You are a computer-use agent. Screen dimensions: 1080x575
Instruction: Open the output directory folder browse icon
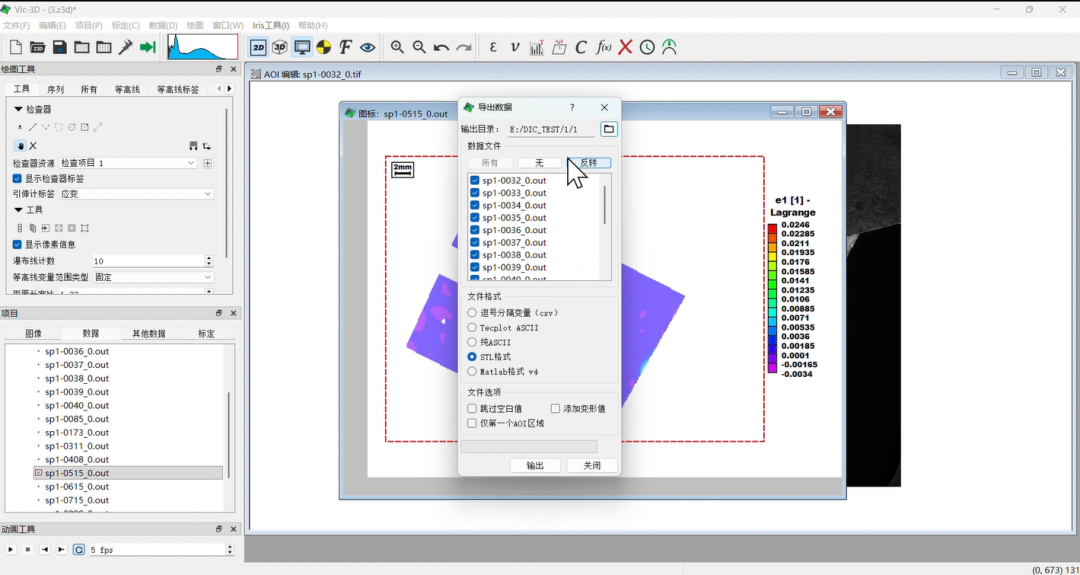[609, 129]
